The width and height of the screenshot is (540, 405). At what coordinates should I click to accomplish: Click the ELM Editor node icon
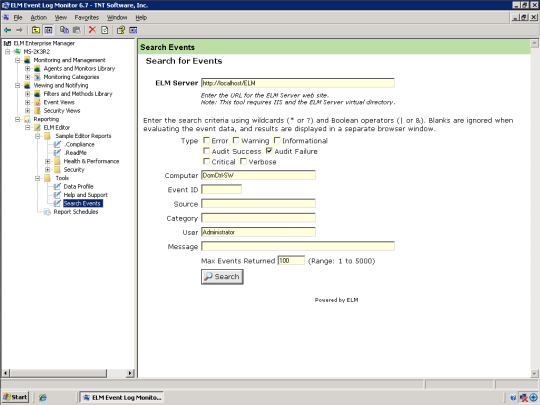(x=37, y=127)
